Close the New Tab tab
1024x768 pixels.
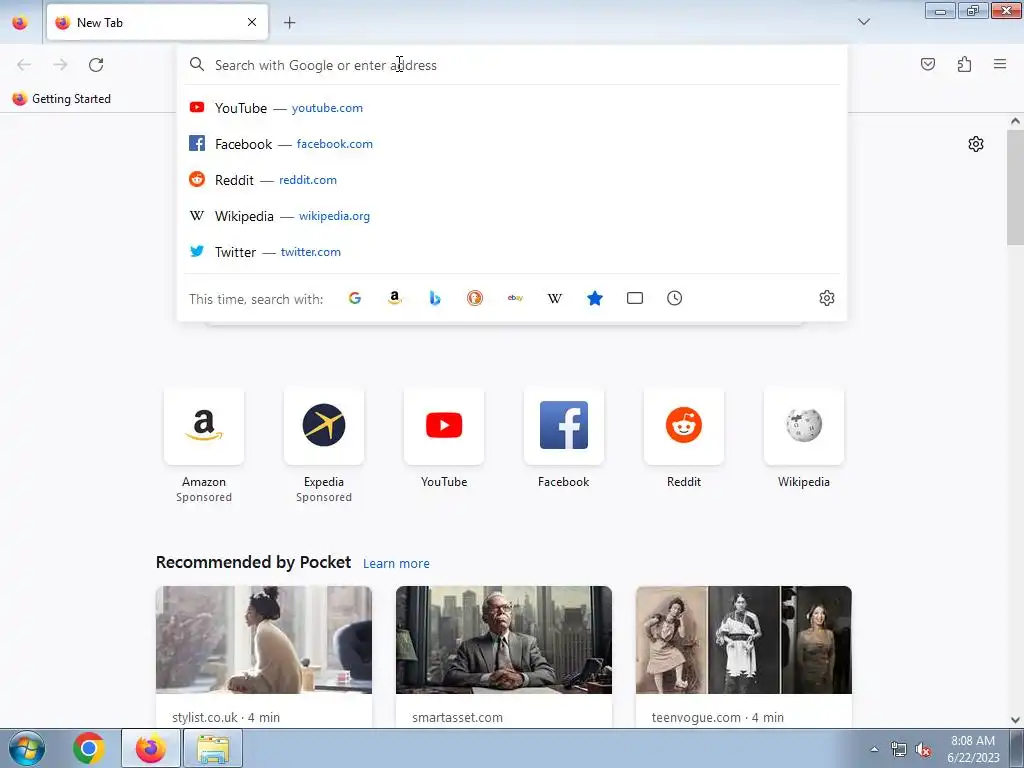(252, 22)
